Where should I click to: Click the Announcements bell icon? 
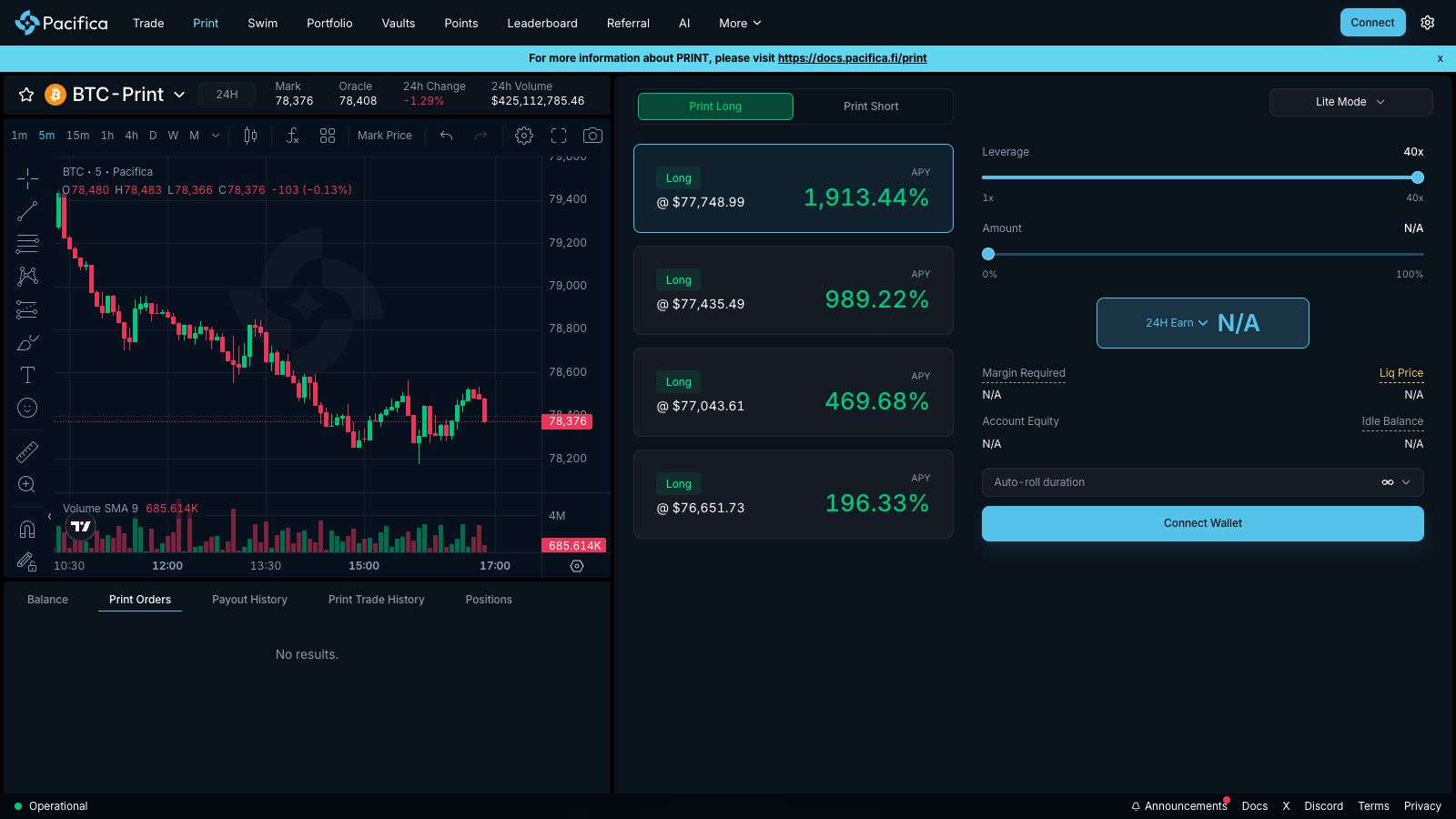coord(1136,806)
